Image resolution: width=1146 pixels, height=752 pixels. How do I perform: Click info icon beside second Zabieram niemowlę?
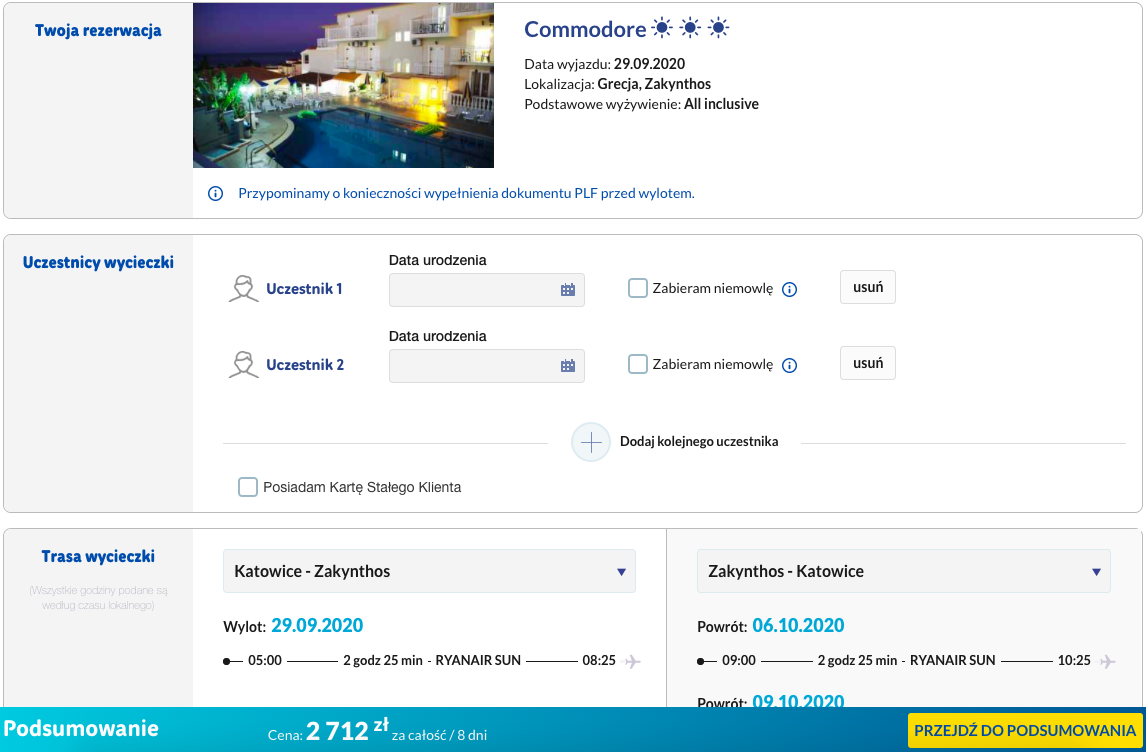point(789,365)
